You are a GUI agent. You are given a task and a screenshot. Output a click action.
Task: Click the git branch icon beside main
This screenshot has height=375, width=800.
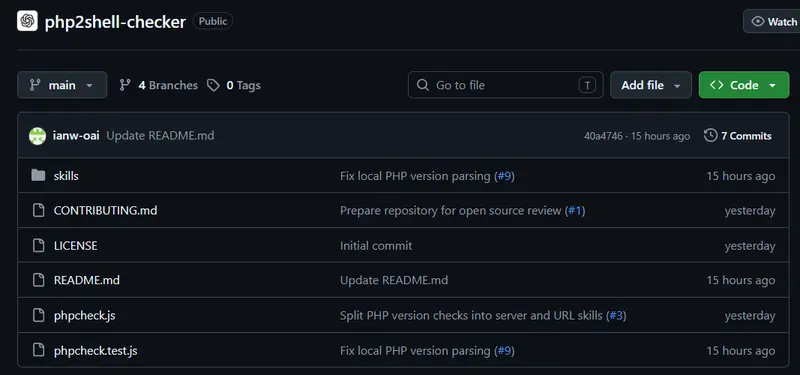point(35,85)
